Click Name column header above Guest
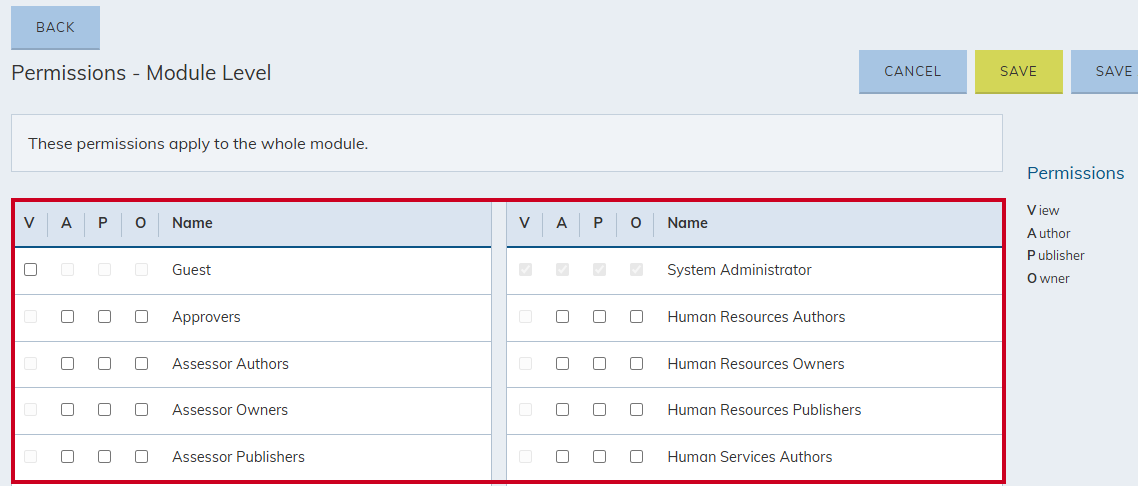 192,223
